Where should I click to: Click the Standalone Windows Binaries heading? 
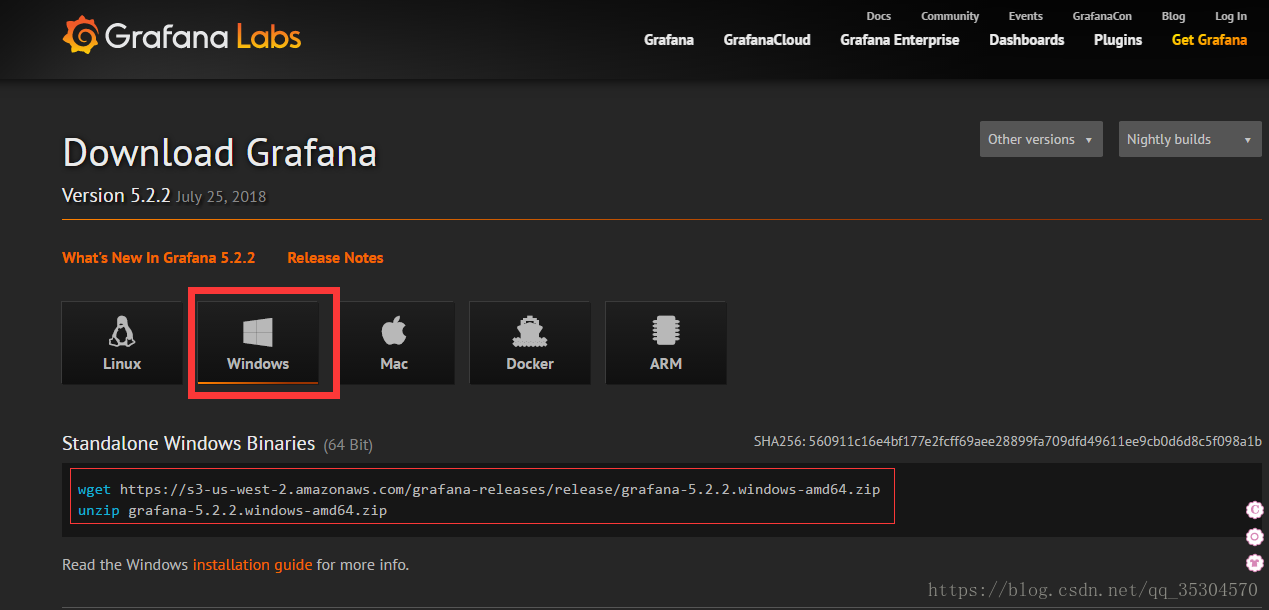pyautogui.click(x=189, y=443)
